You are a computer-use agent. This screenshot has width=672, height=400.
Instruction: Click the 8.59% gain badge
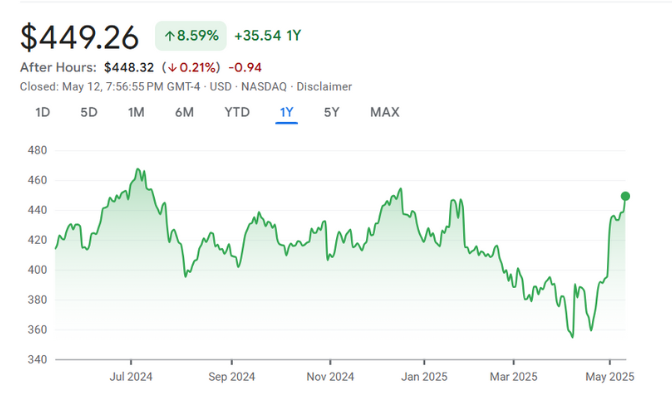coord(191,36)
